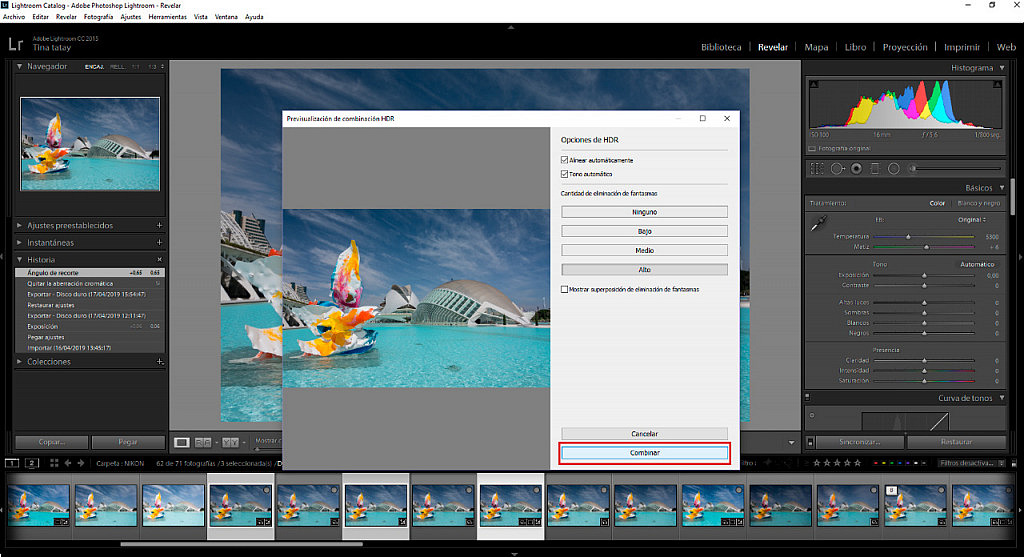Set ghost removal amount to Medio

point(644,250)
